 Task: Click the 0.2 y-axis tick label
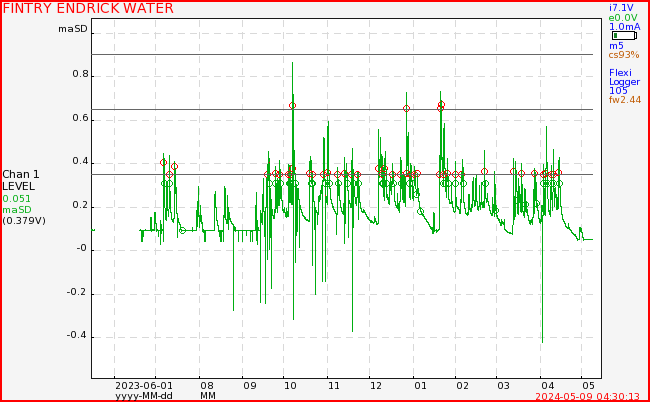click(x=80, y=205)
